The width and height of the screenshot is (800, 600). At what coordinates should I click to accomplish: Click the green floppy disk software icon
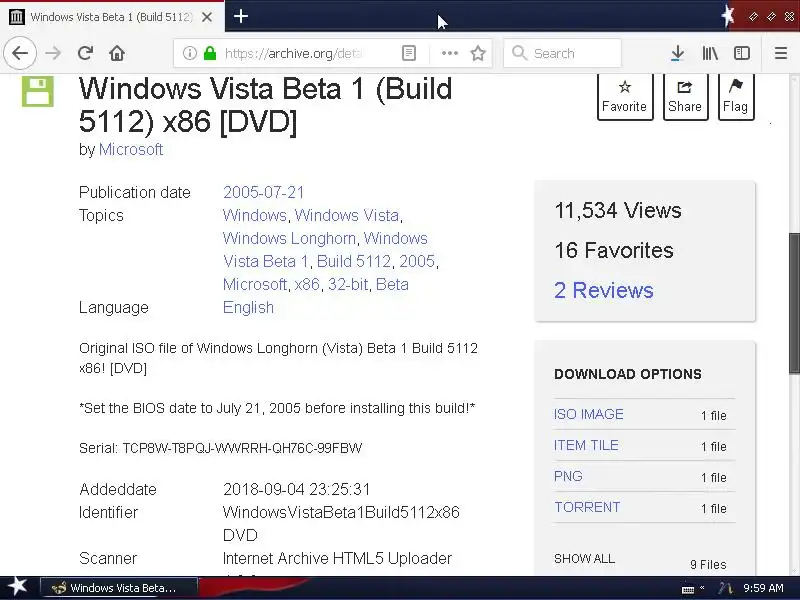(37, 91)
